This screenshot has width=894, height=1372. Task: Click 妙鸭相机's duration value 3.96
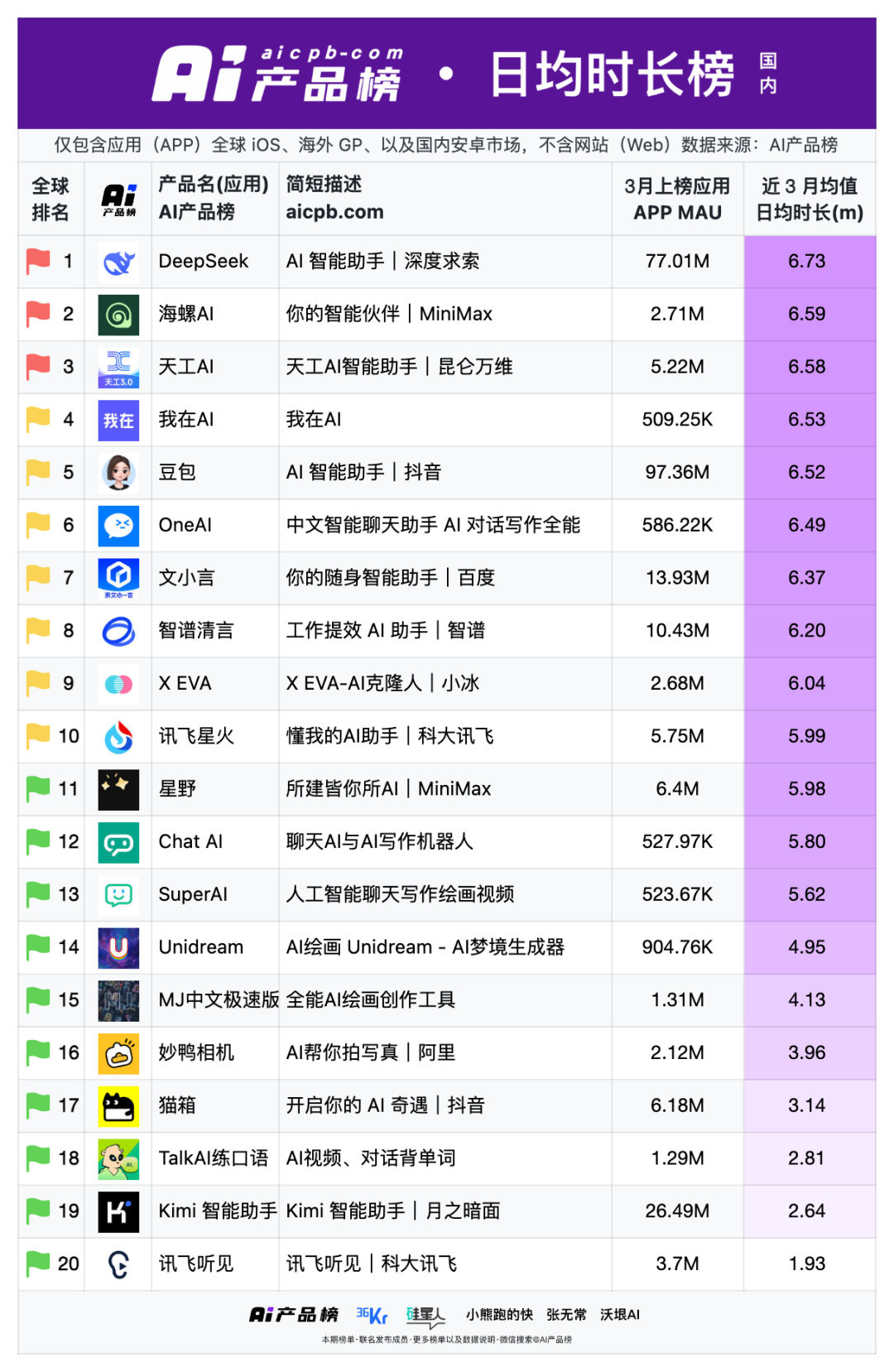(x=807, y=1053)
